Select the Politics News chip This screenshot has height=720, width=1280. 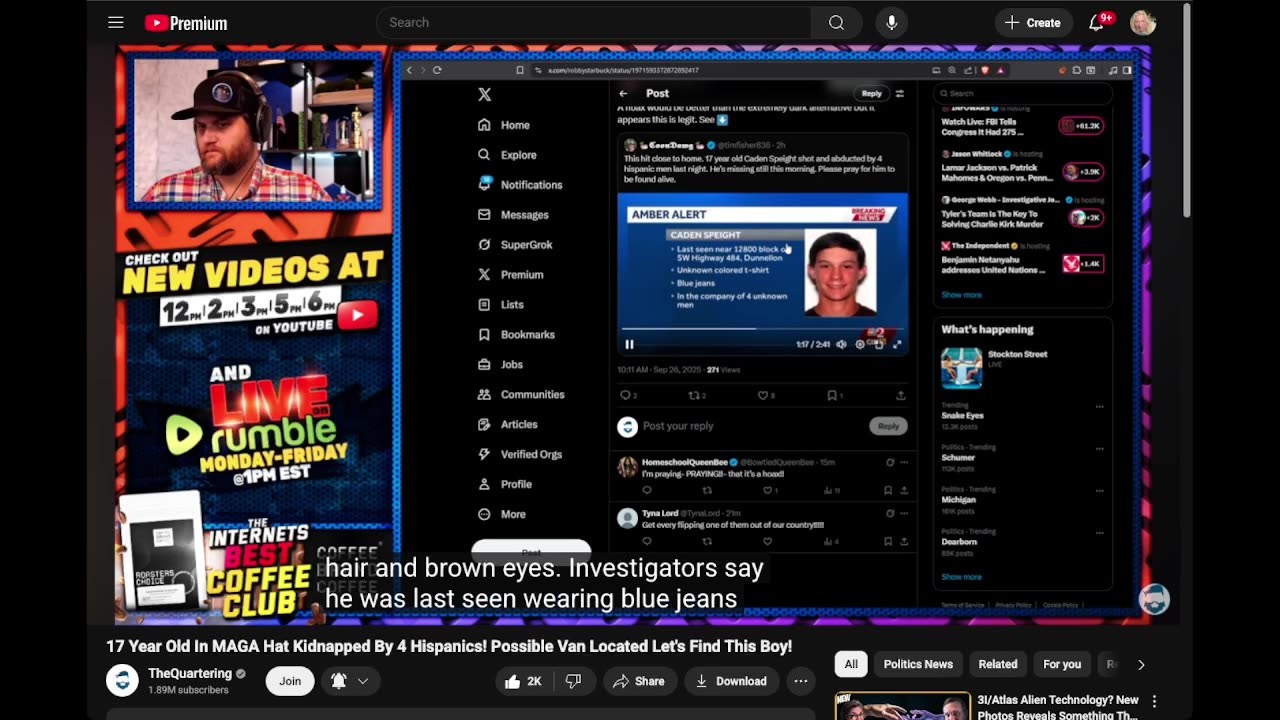point(918,664)
